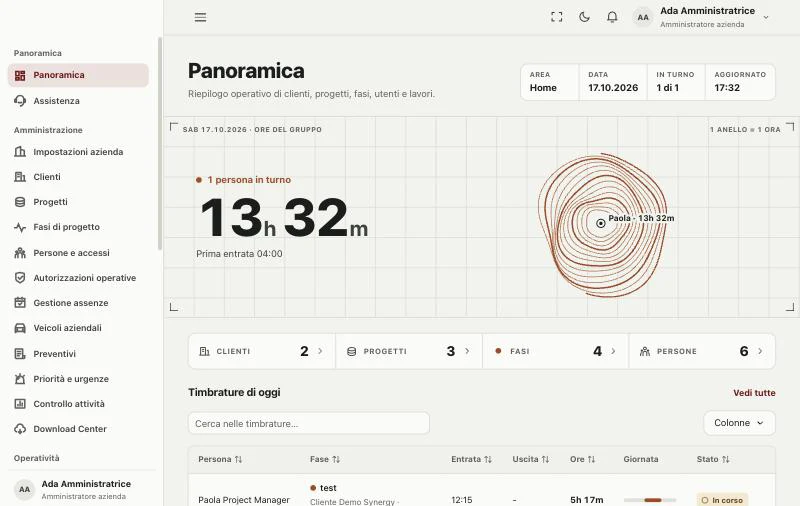Click the Progetti database icon in sidebar

pyautogui.click(x=20, y=202)
